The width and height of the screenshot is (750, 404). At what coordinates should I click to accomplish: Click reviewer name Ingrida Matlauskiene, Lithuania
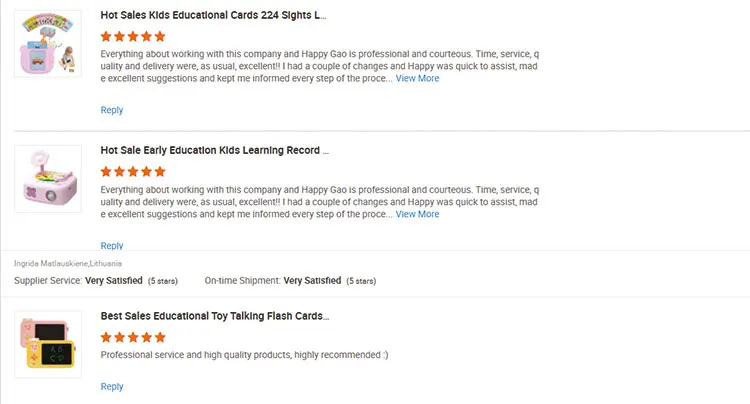point(68,263)
